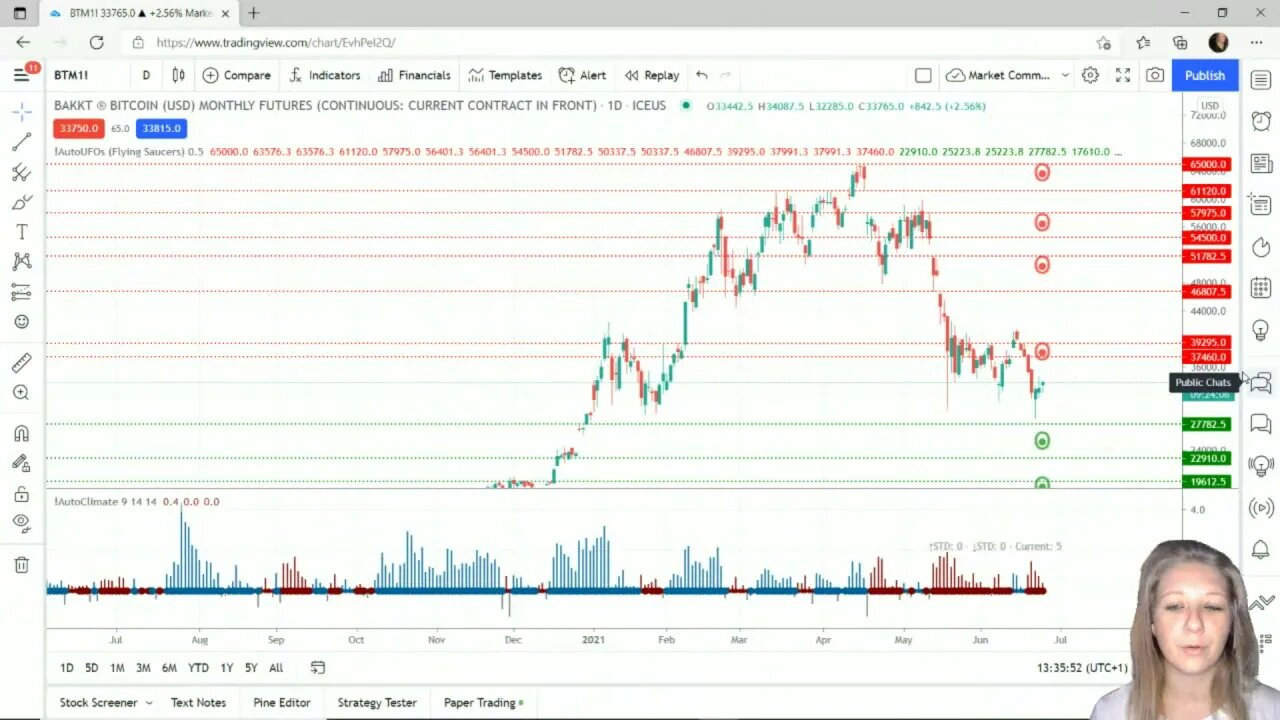The height and width of the screenshot is (720, 1280).
Task: Open the prediction and measurement tools
Action: (21, 292)
